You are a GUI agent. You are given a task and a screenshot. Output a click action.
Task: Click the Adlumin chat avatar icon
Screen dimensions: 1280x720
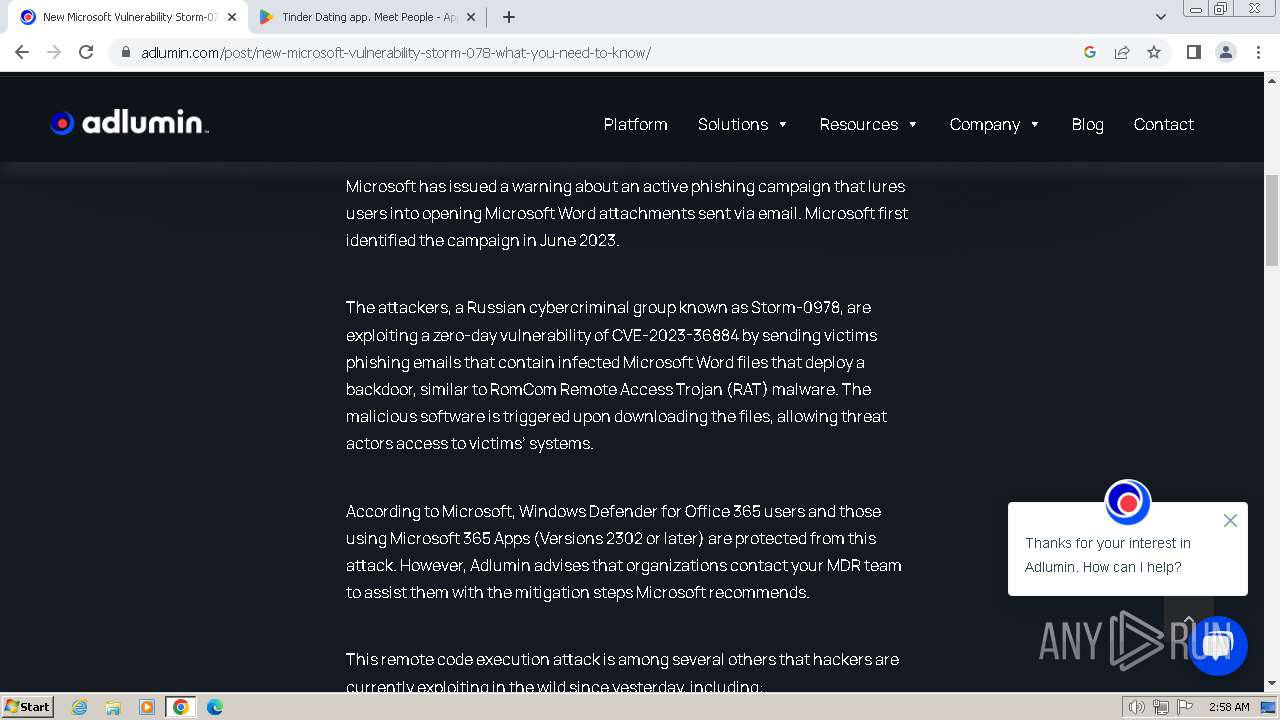[x=1127, y=502]
